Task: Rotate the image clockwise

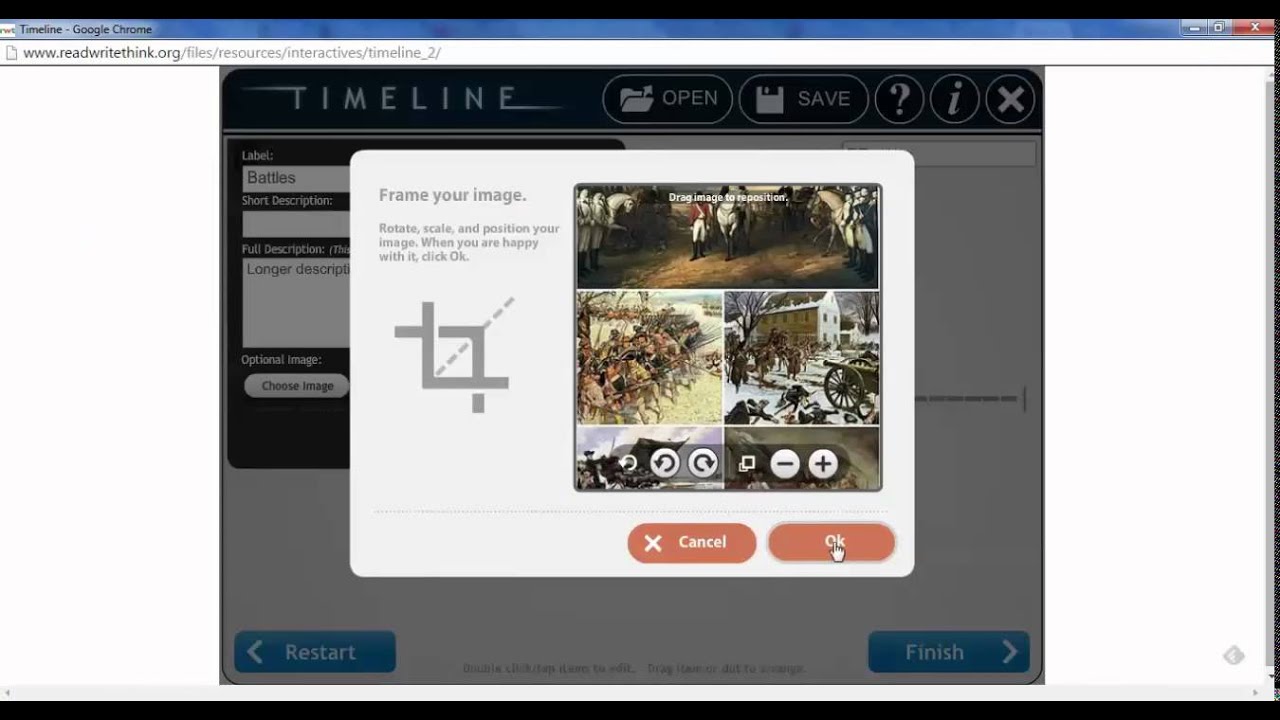Action: (703, 463)
